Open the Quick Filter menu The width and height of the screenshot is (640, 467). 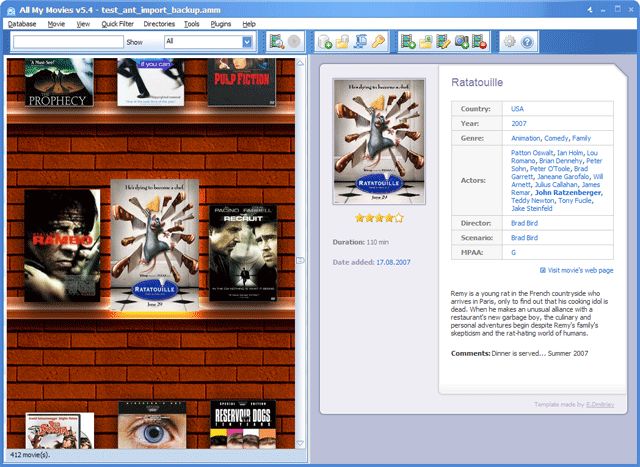tap(118, 24)
